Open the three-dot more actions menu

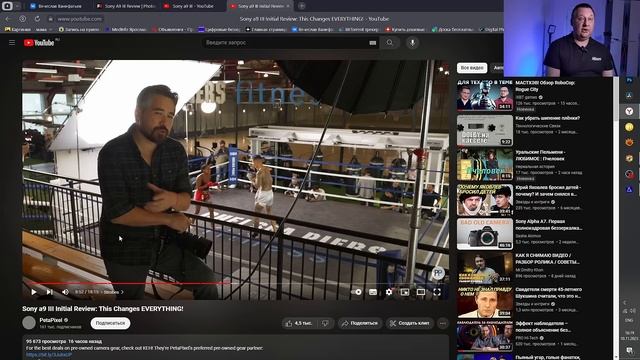click(442, 323)
